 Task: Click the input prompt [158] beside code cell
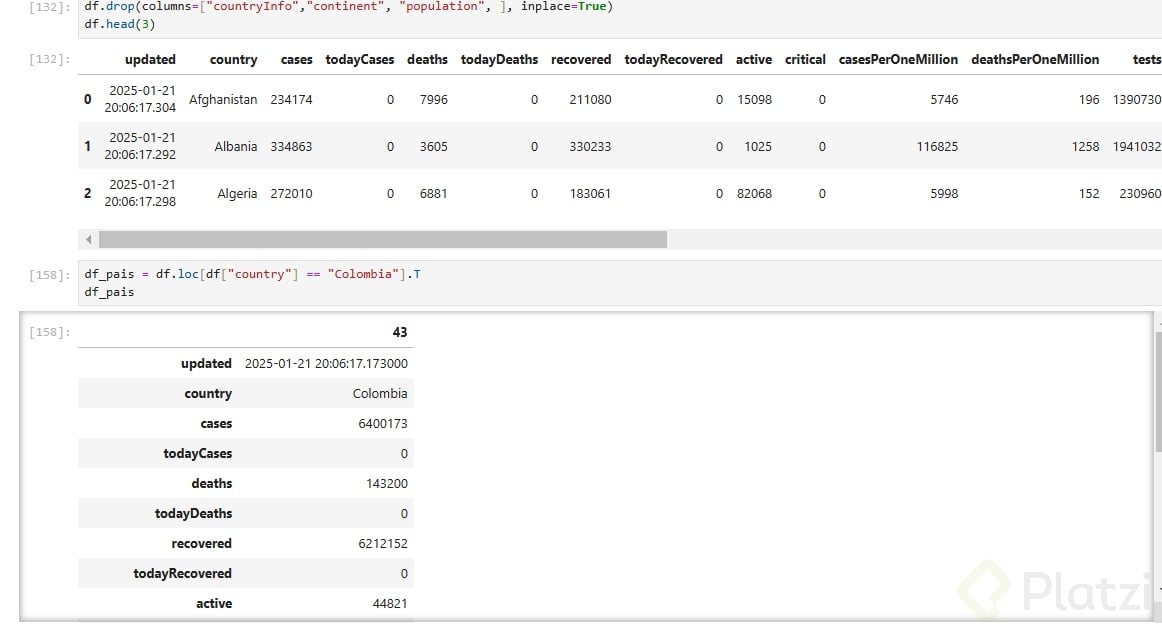tap(50, 275)
